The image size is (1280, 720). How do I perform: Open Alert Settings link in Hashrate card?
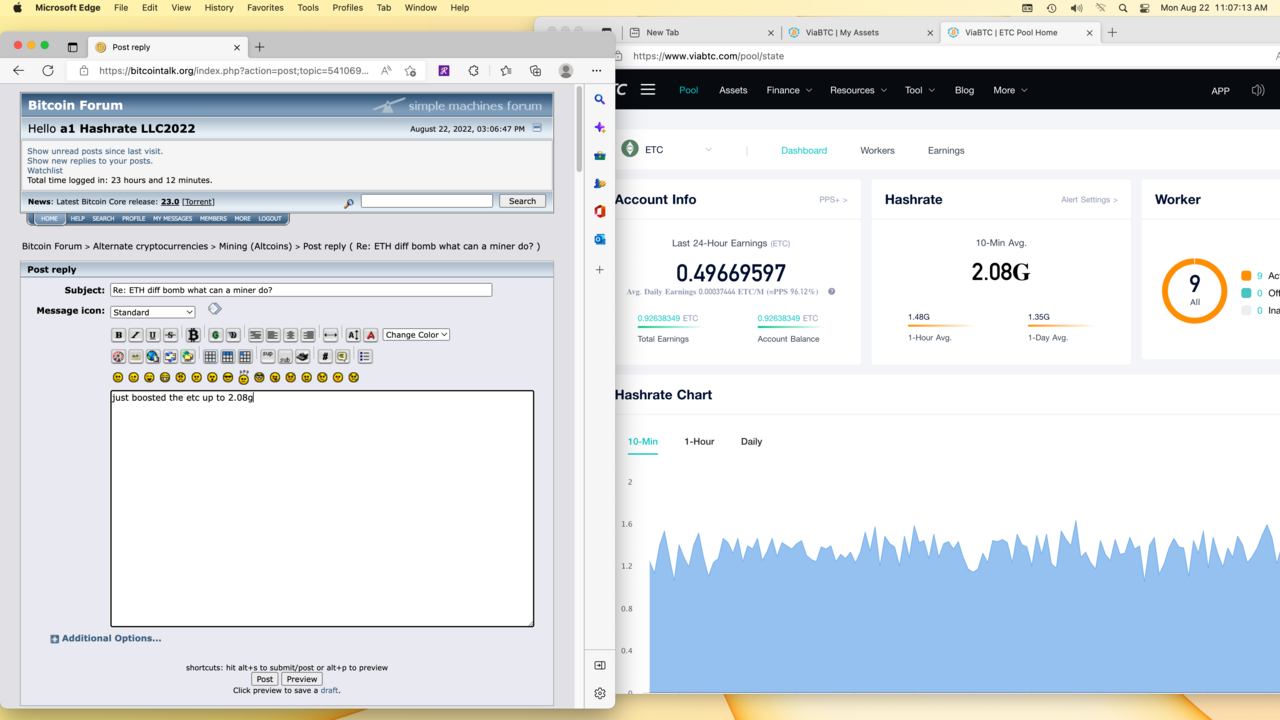(x=1089, y=200)
